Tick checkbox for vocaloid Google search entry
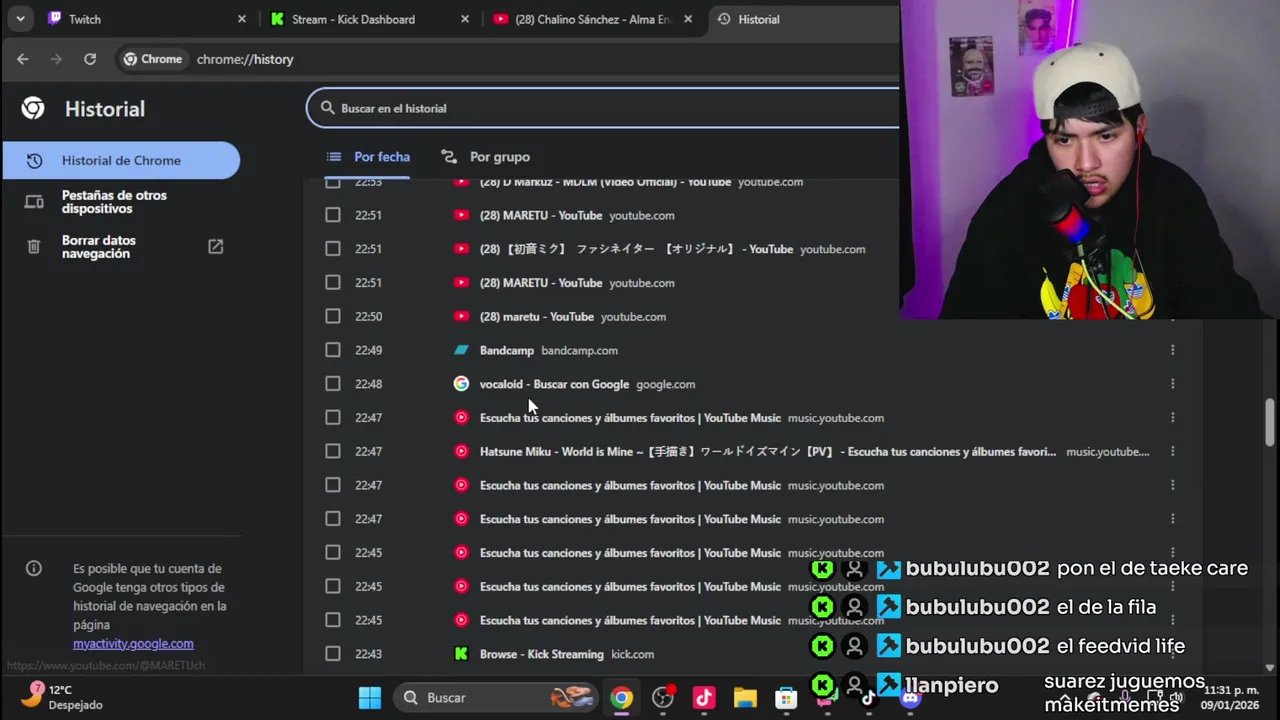Screen dimensions: 1280x720 333,384
